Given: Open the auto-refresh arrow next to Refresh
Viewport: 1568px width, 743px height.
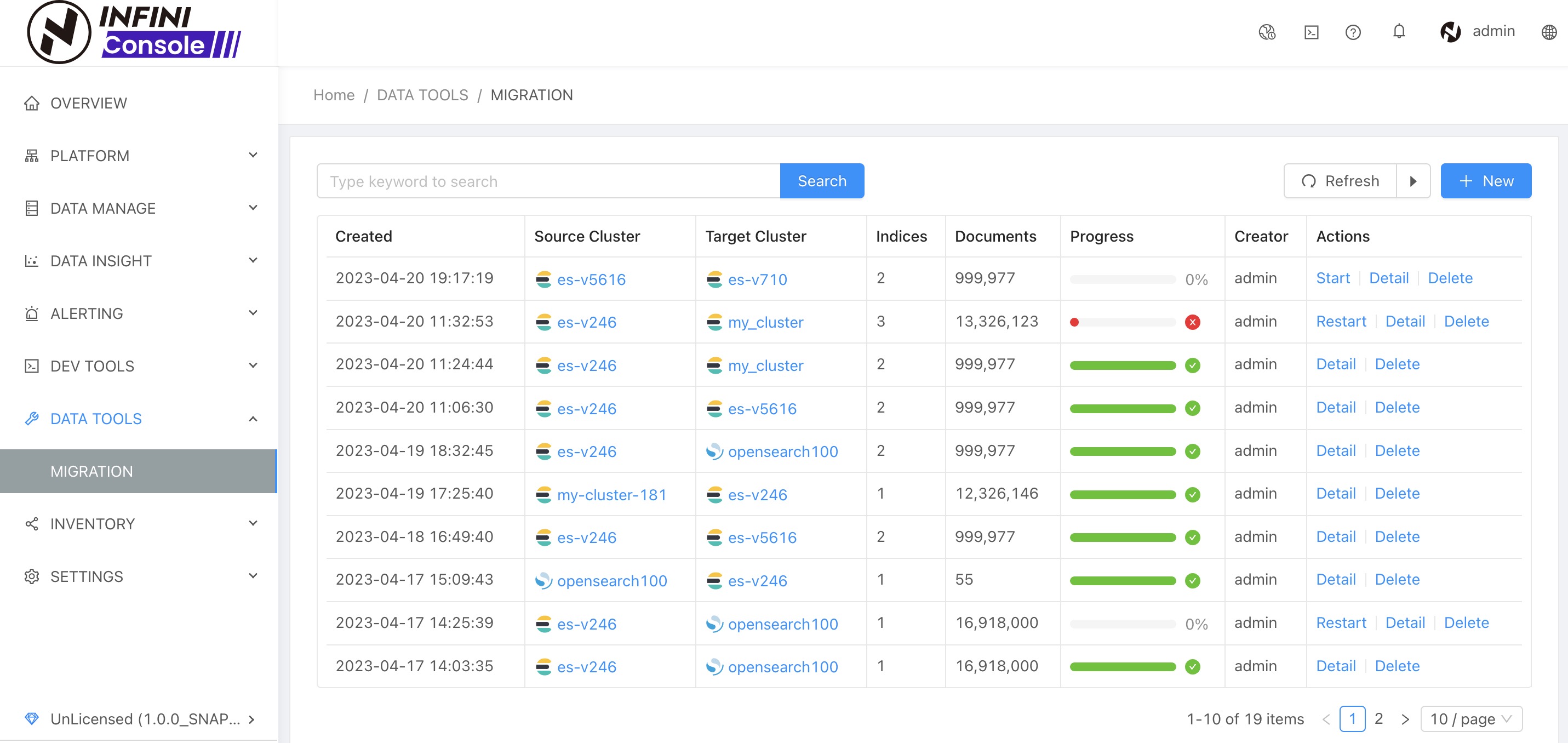Looking at the screenshot, I should [x=1413, y=181].
